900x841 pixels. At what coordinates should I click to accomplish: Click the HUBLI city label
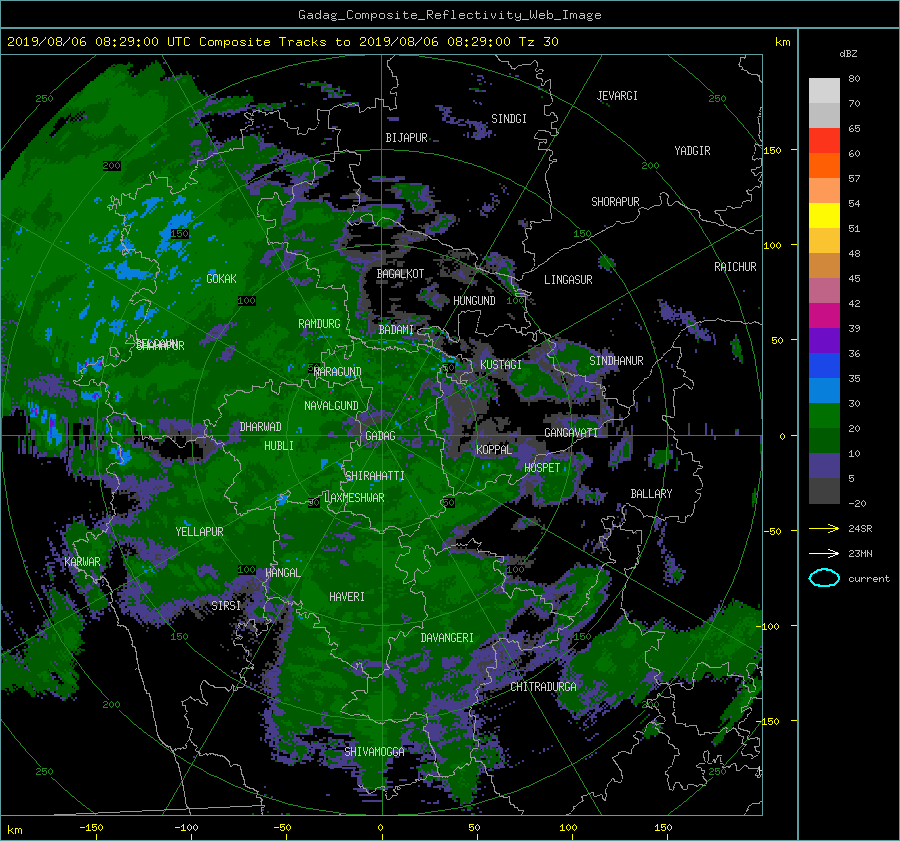279,446
